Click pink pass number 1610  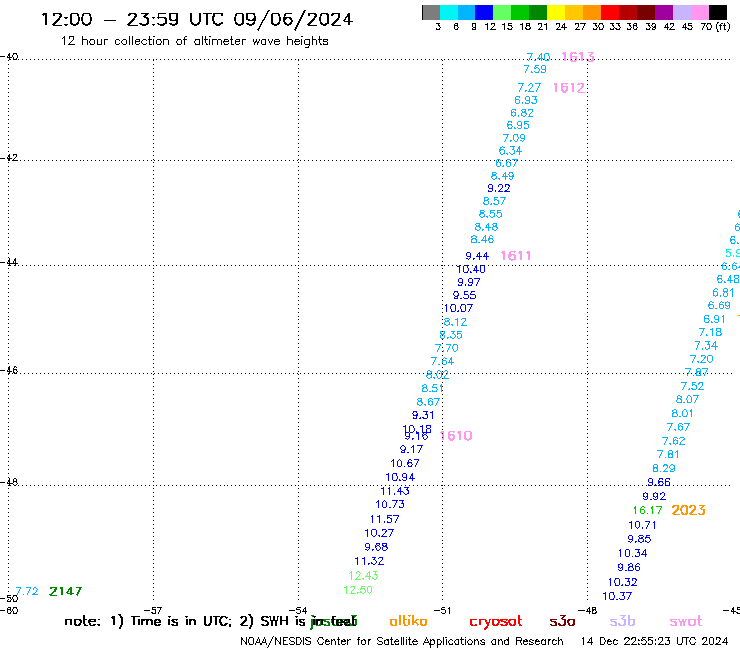(x=456, y=436)
